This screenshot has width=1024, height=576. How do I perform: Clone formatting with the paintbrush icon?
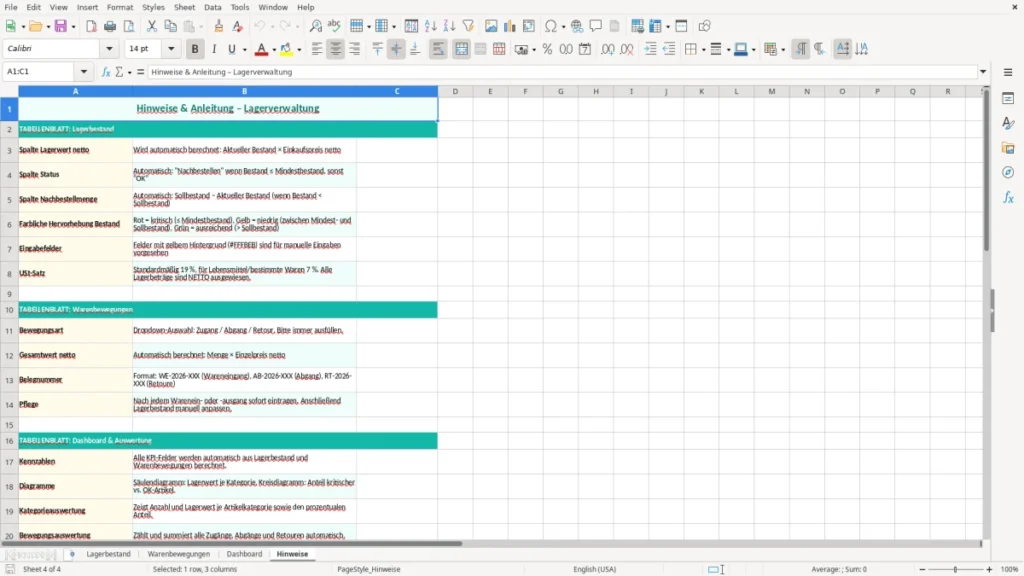point(219,26)
